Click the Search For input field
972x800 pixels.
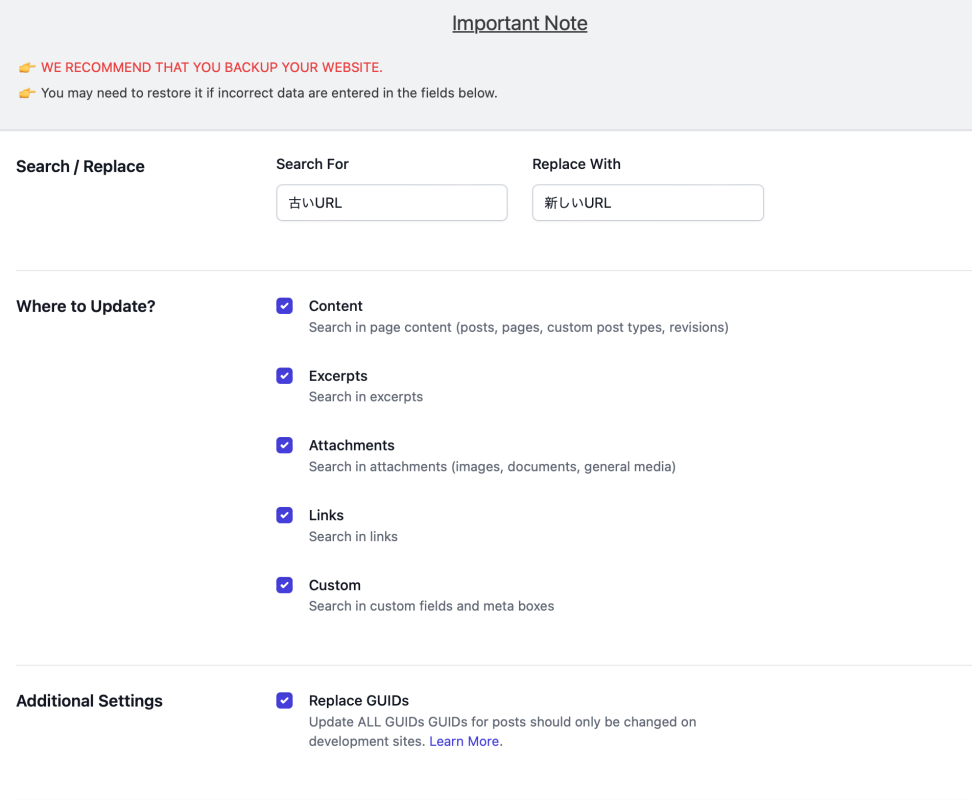coord(391,202)
